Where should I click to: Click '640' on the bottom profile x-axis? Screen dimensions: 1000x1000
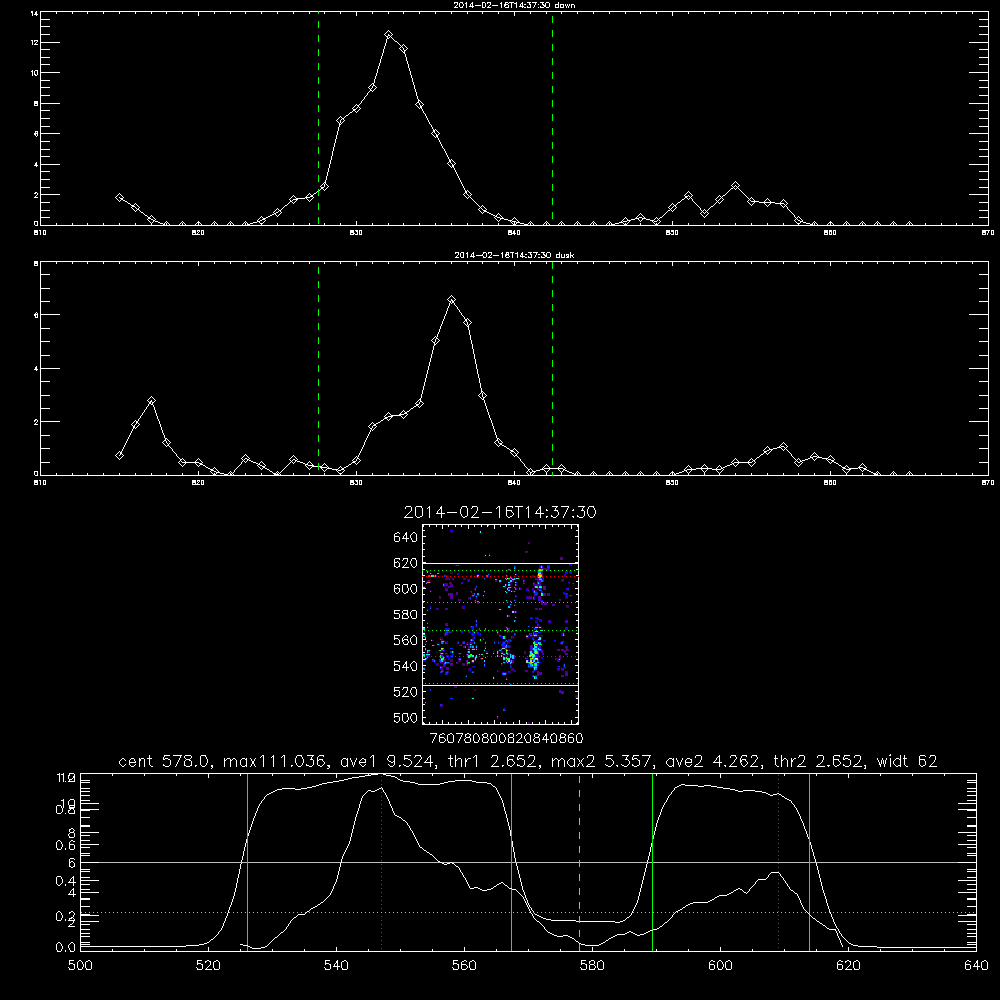[976, 966]
